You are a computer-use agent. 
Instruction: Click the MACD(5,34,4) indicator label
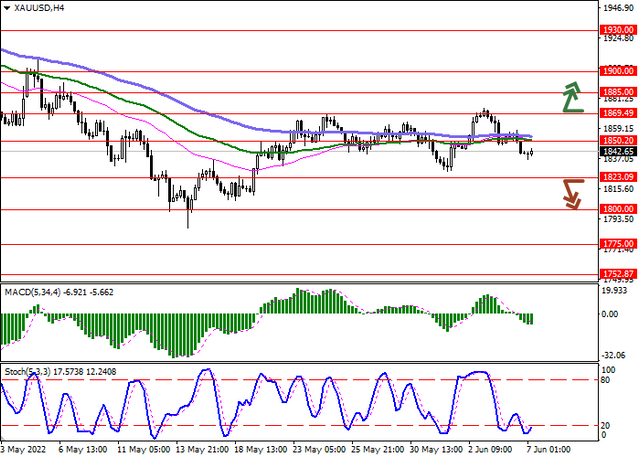tap(33, 292)
